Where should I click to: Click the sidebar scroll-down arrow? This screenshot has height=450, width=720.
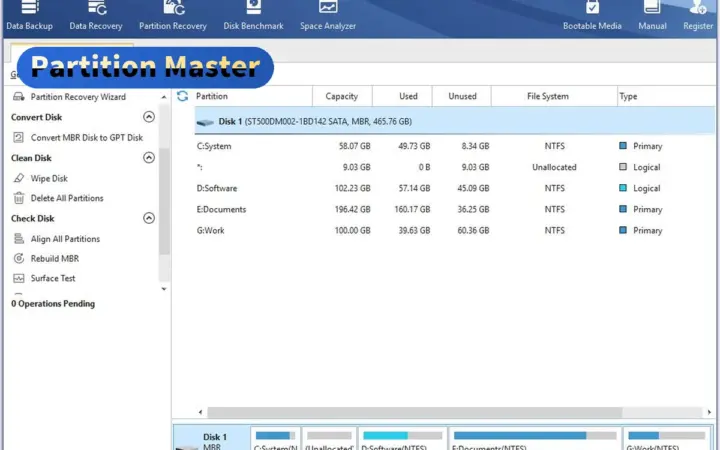click(x=164, y=289)
